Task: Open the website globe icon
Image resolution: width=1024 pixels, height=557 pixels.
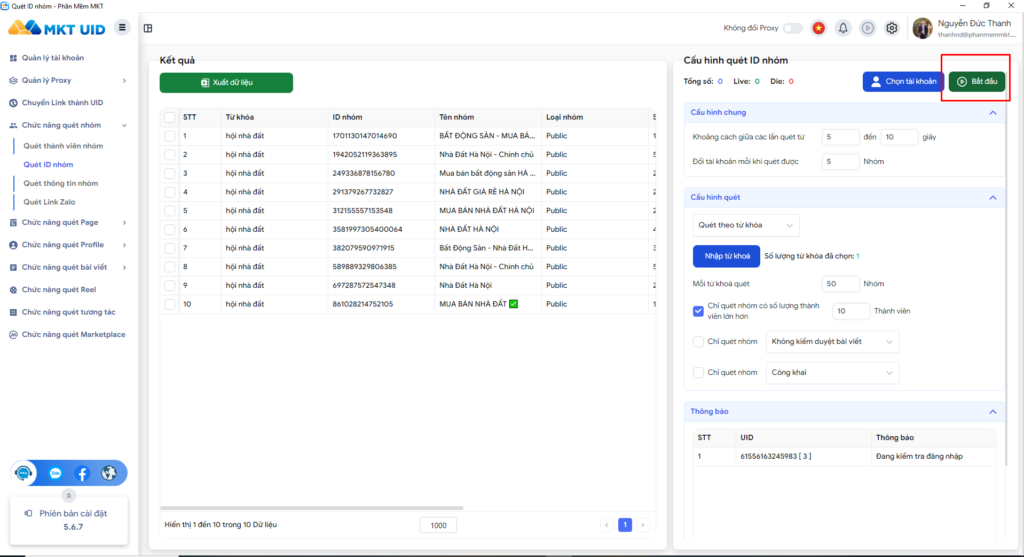Action: [109, 474]
